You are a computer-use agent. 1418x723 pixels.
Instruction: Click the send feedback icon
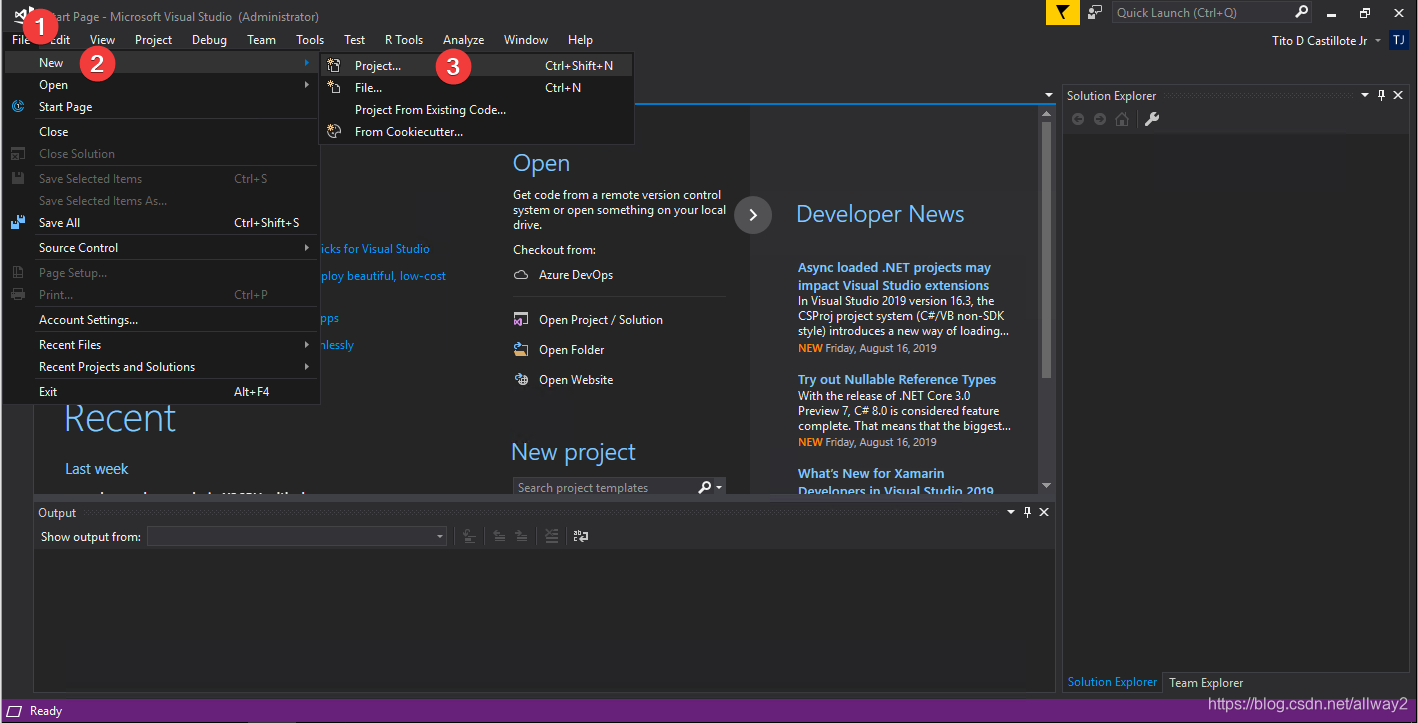[x=1095, y=13]
